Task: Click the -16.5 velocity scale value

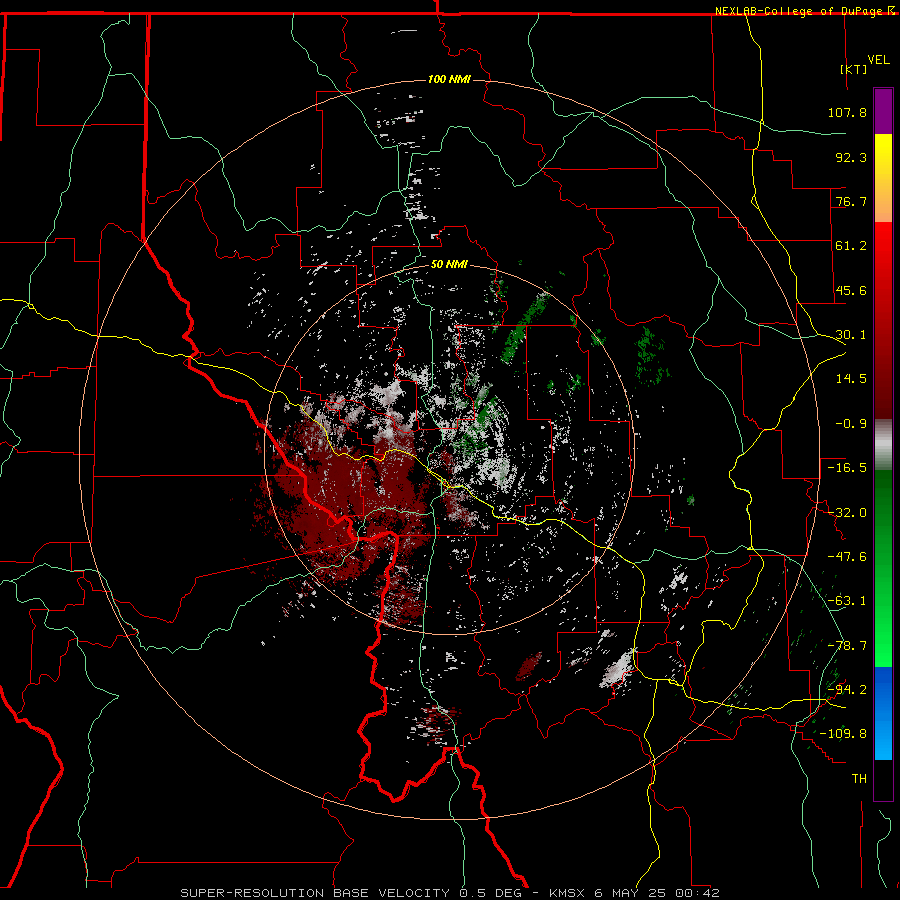Action: (x=847, y=468)
